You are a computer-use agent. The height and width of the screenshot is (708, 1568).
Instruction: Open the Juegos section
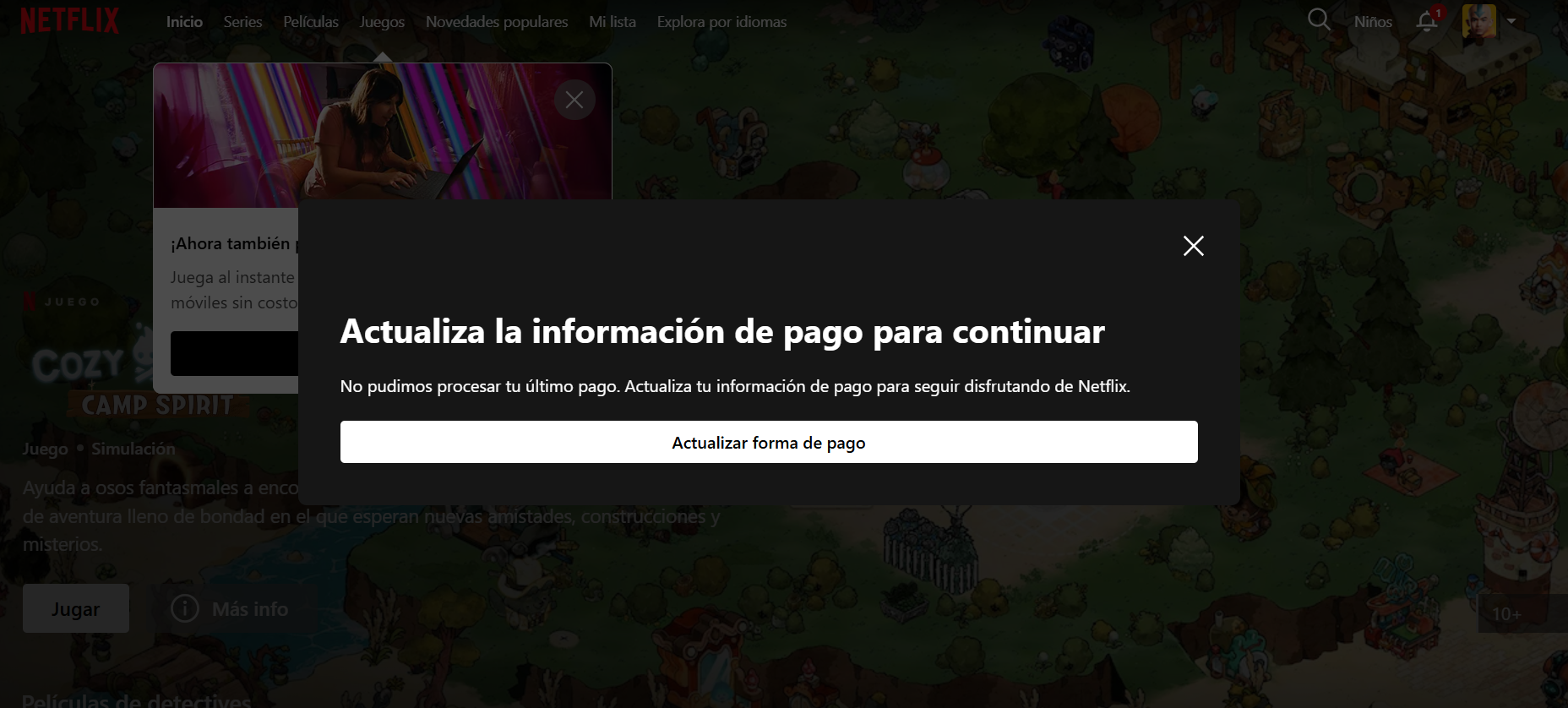[382, 22]
